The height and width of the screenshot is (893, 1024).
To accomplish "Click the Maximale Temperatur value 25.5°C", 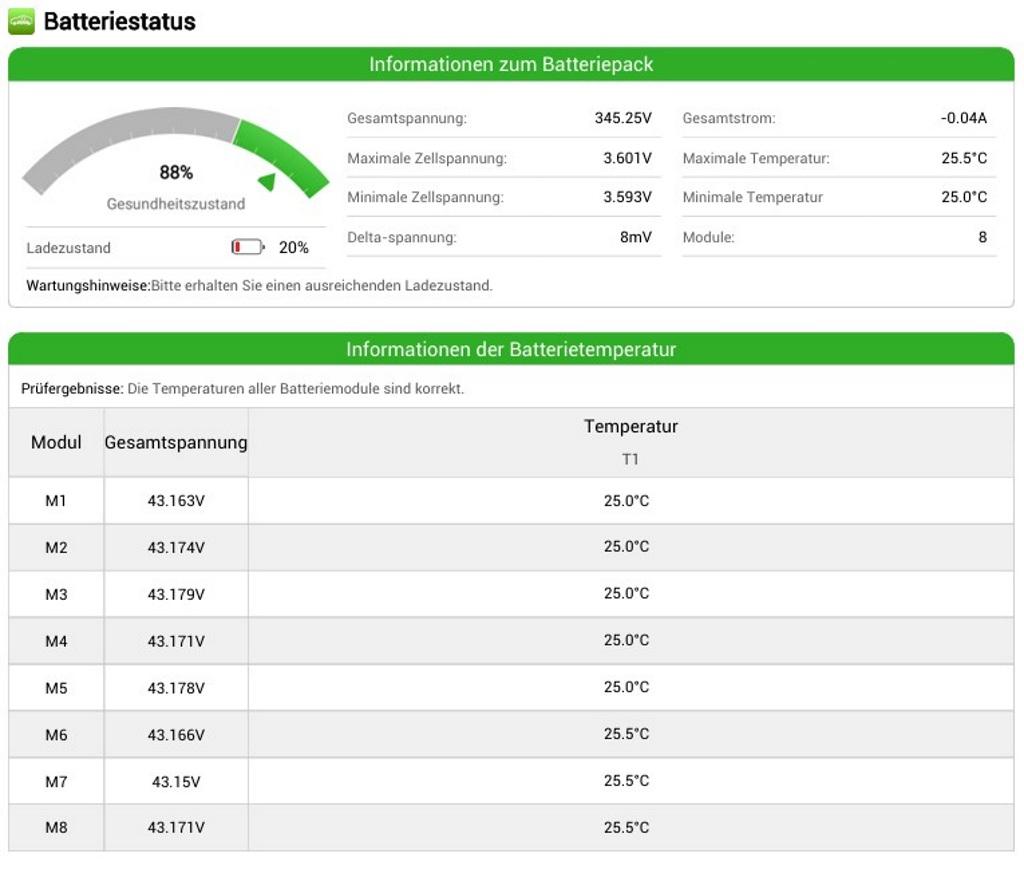I will (964, 158).
